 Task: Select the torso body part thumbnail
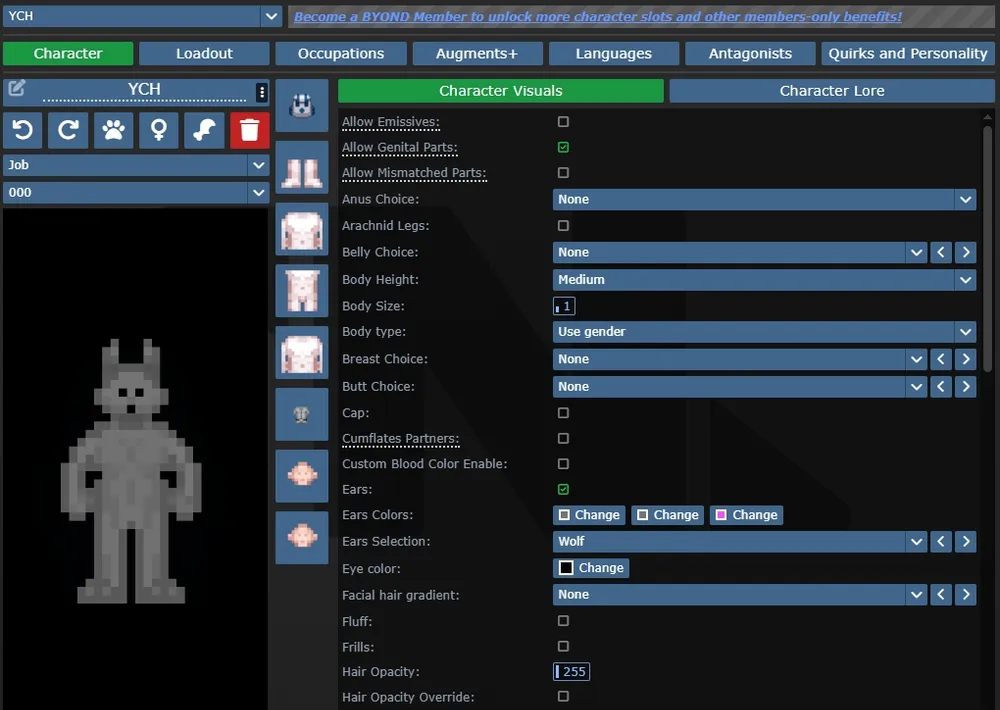(301, 230)
